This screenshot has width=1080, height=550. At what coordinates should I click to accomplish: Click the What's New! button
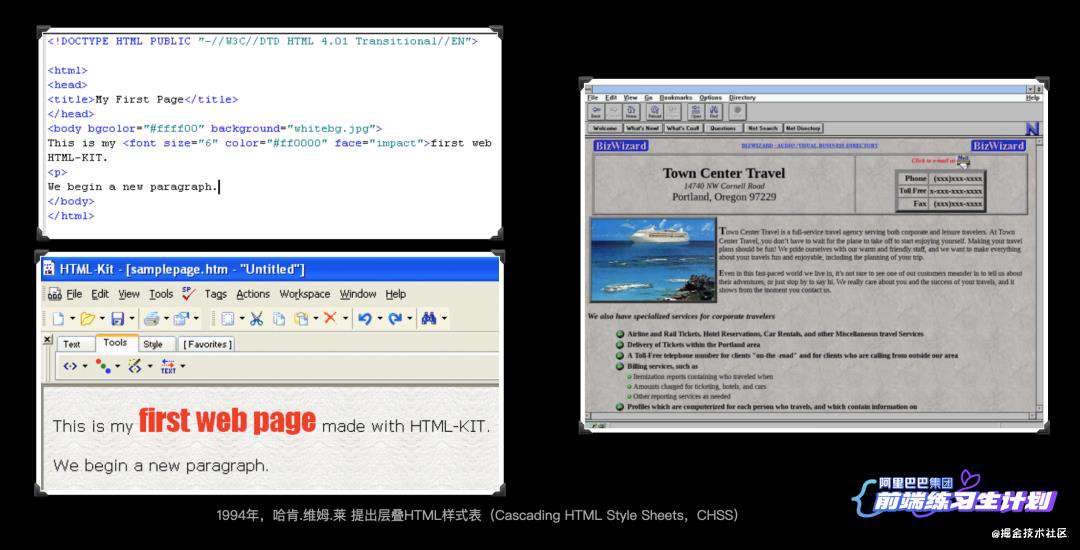pos(643,128)
